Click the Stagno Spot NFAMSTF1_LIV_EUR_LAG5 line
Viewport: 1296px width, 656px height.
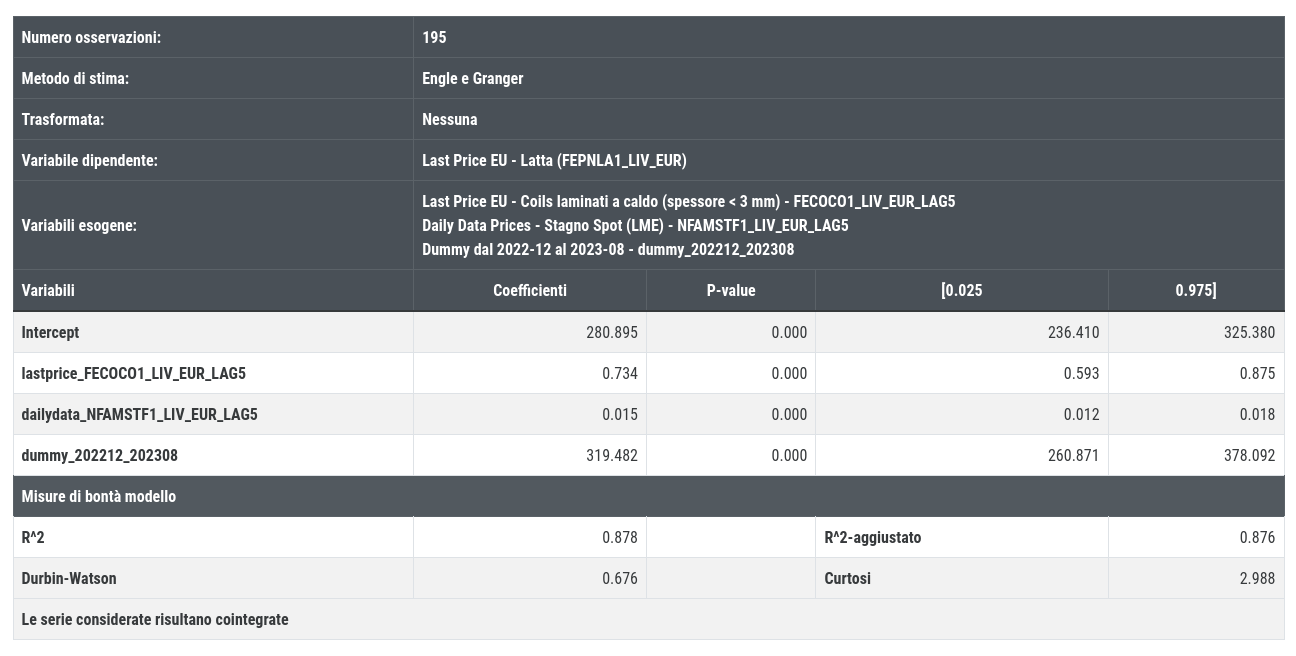(635, 225)
